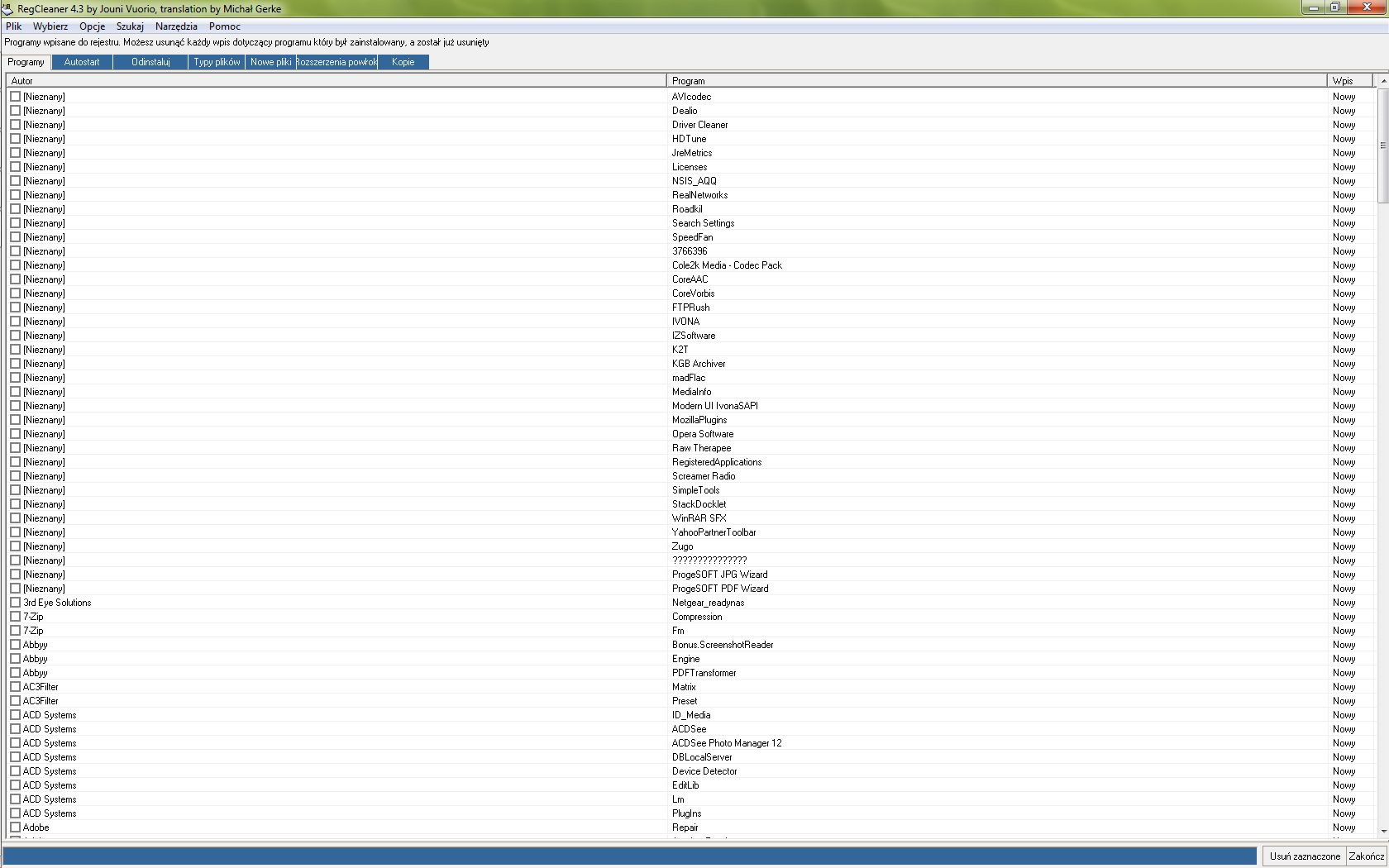Screen dimensions: 1389x868
Task: Select the ProgeSOFT JPG Wizard text
Action: (x=719, y=575)
